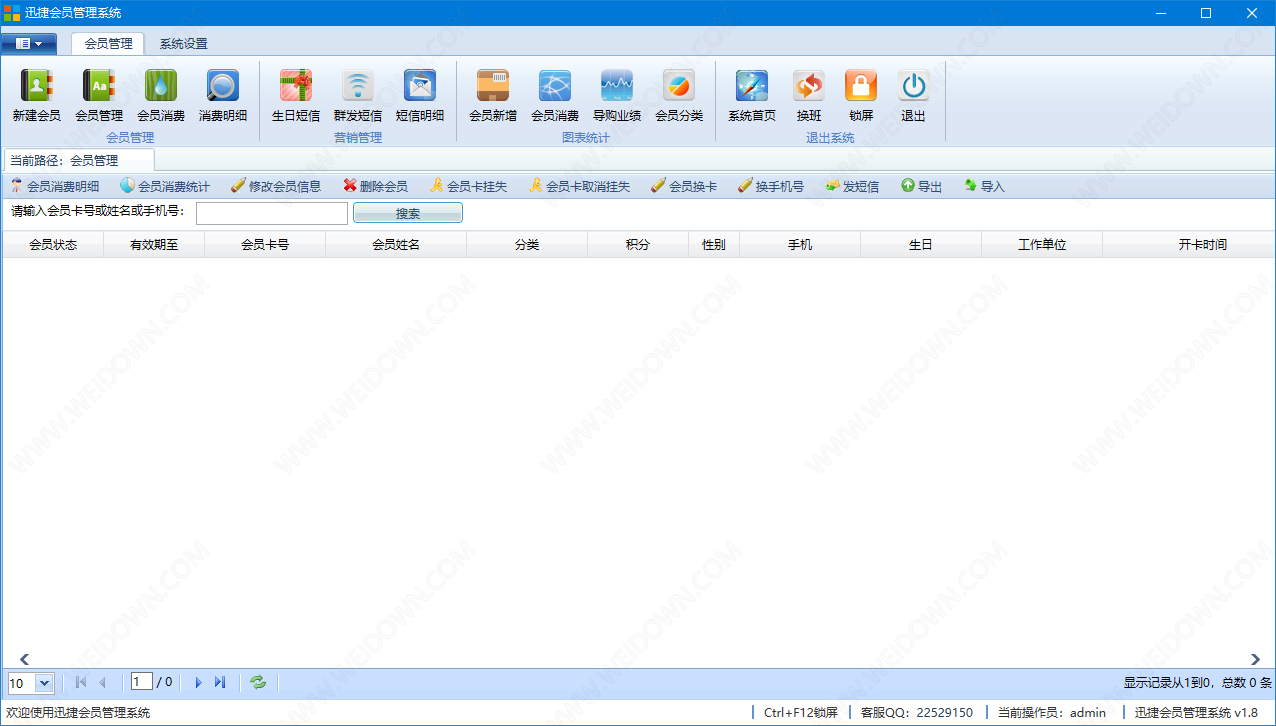Click 导入 import toolbar item

[985, 186]
